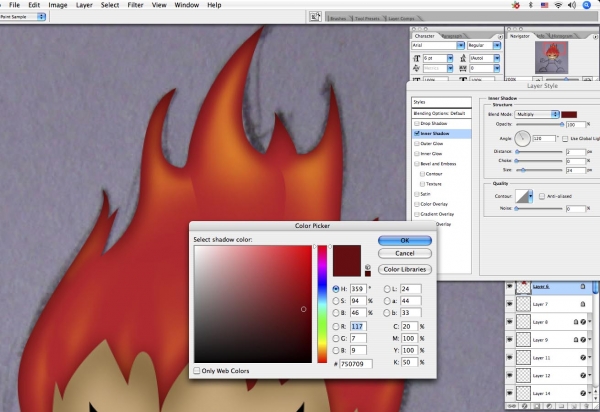Click the volume icon in the menu bar
600x412 pixels.
572,5
